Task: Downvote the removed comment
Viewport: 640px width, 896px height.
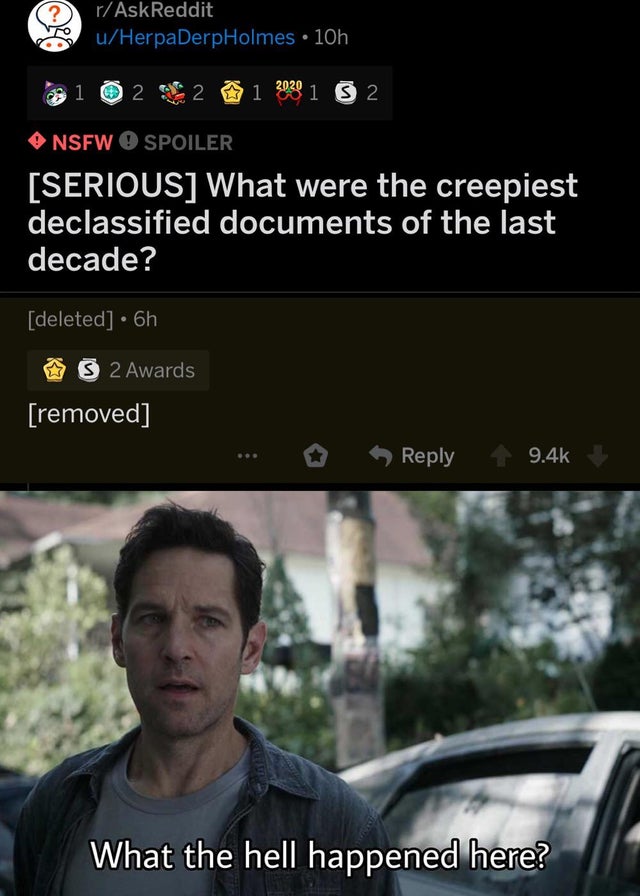Action: pyautogui.click(x=597, y=456)
